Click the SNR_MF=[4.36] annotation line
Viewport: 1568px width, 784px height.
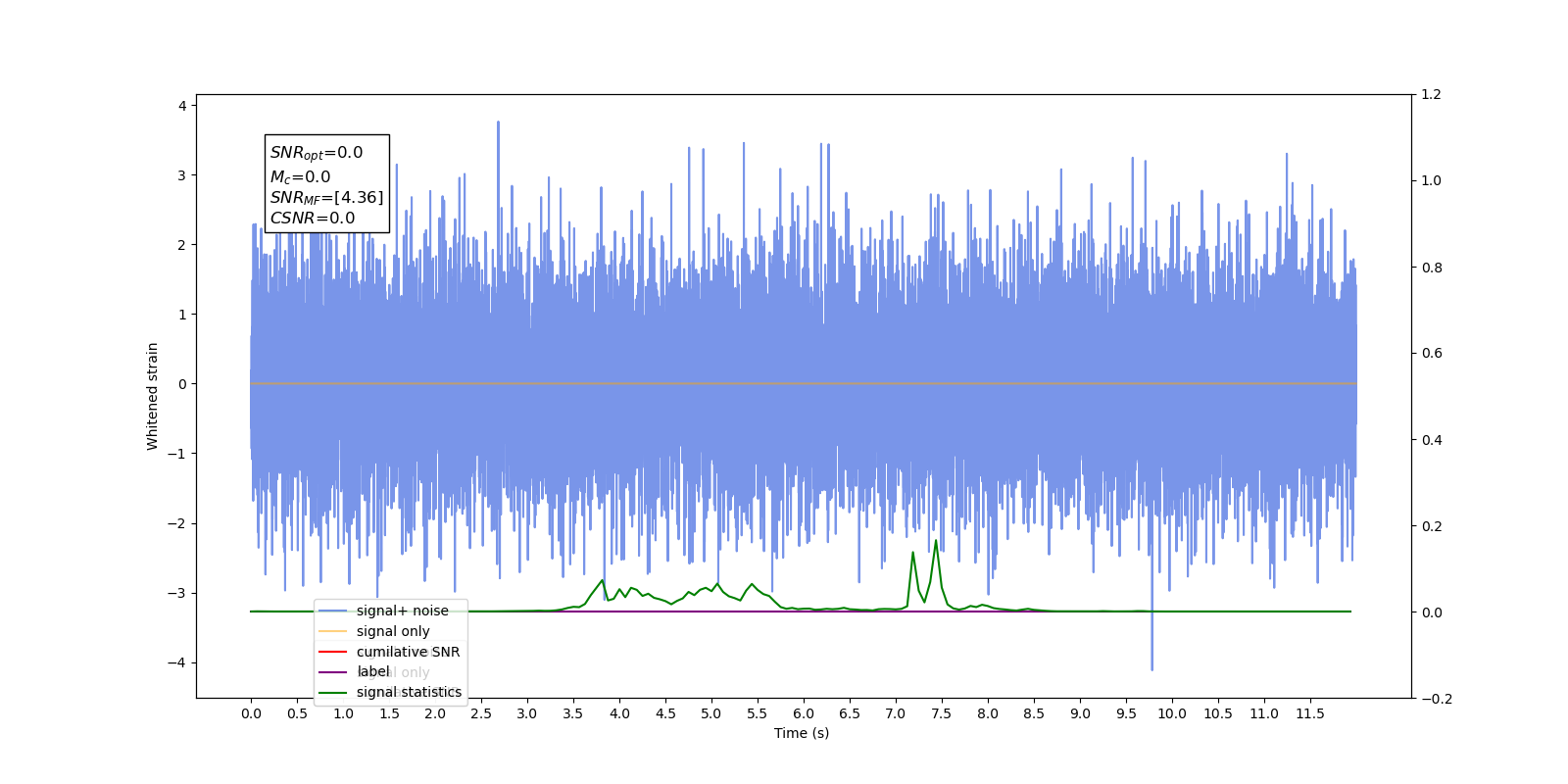coord(327,198)
